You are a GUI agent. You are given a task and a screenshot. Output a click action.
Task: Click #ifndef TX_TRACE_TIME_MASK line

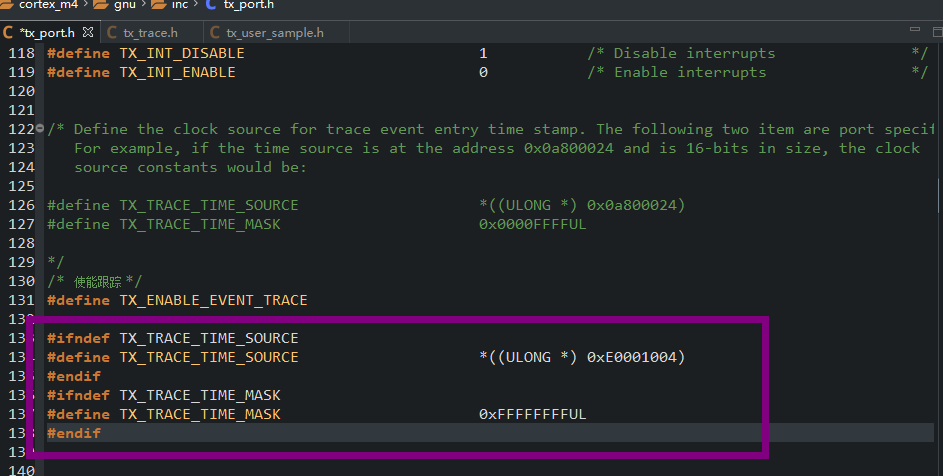(164, 395)
